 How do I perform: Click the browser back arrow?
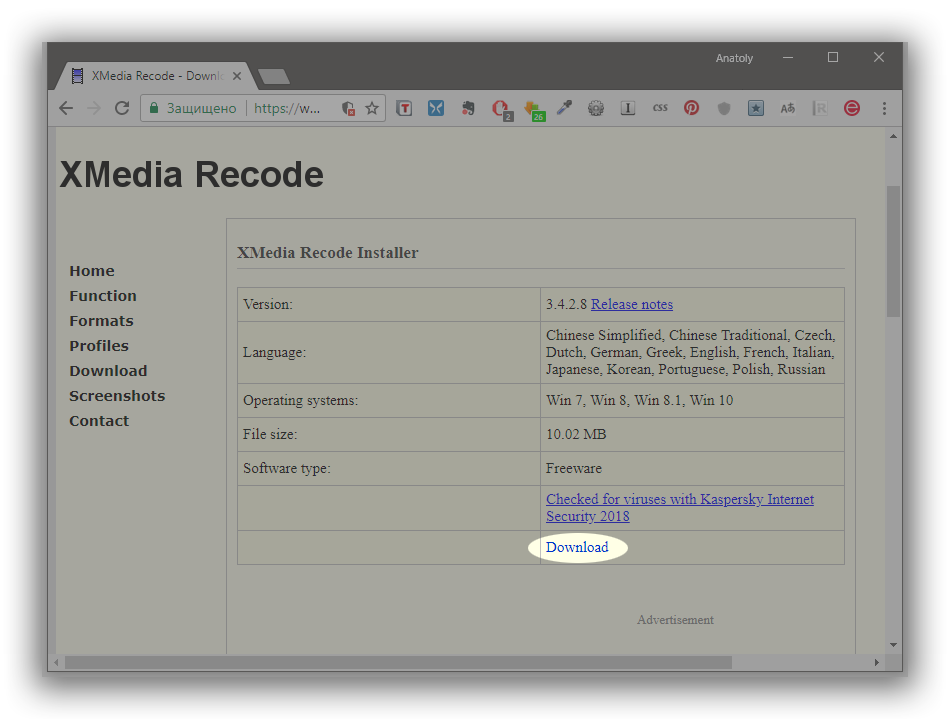(66, 108)
